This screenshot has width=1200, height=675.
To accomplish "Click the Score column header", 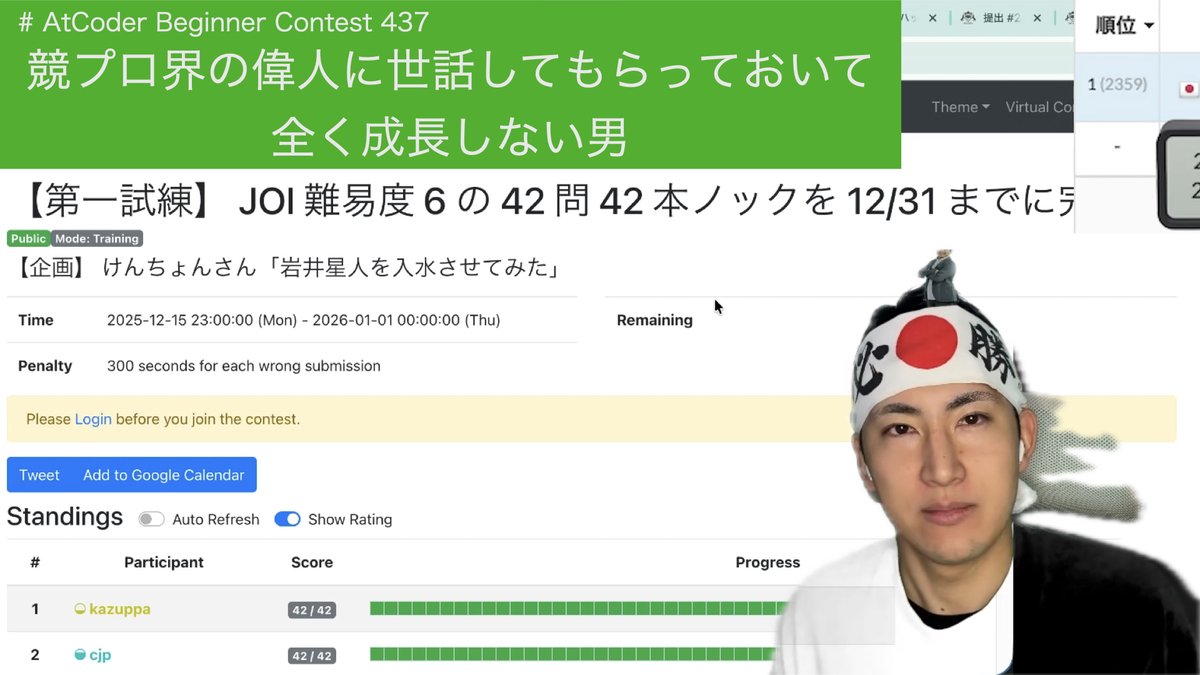I will tap(312, 562).
